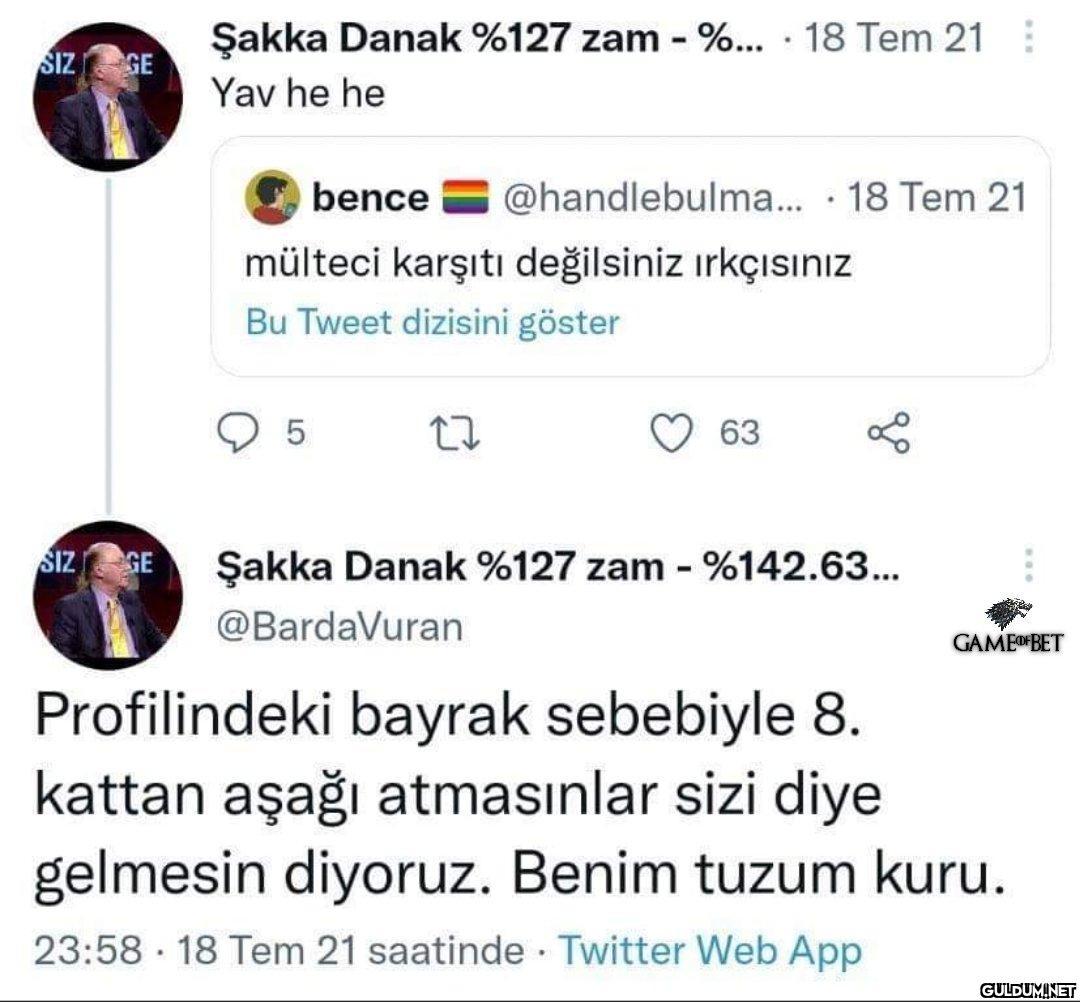Screen dimensions: 1080x1002
Task: Open the three-dot menu beside @BardaVuran
Action: pyautogui.click(x=1031, y=567)
